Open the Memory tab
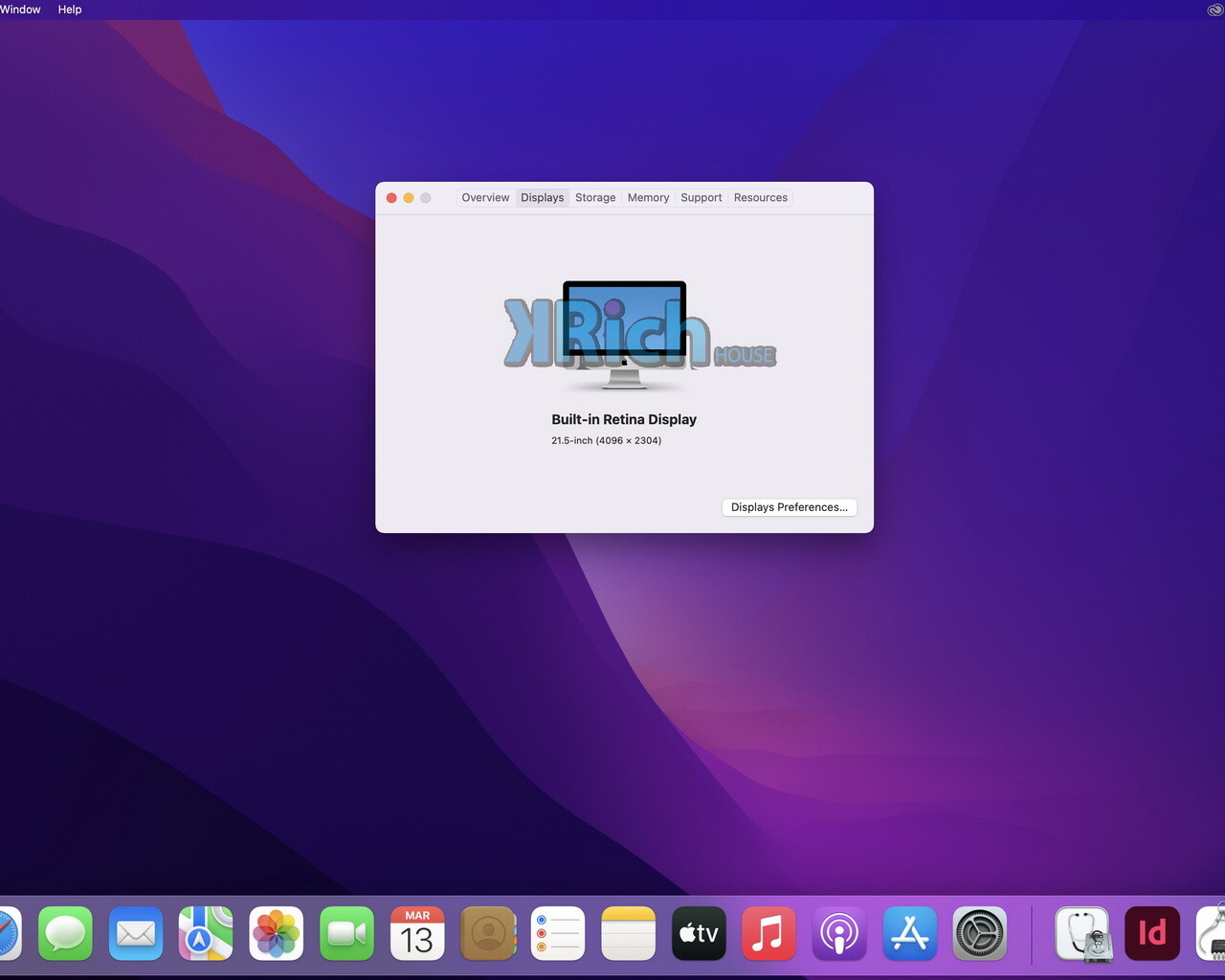The height and width of the screenshot is (980, 1225). 648,198
